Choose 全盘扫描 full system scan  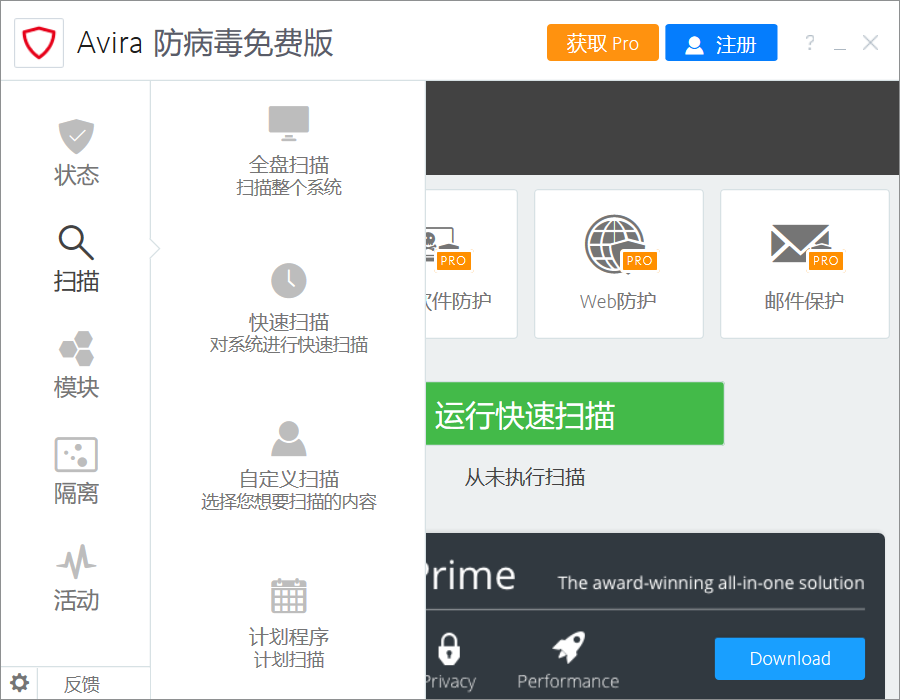(x=288, y=151)
